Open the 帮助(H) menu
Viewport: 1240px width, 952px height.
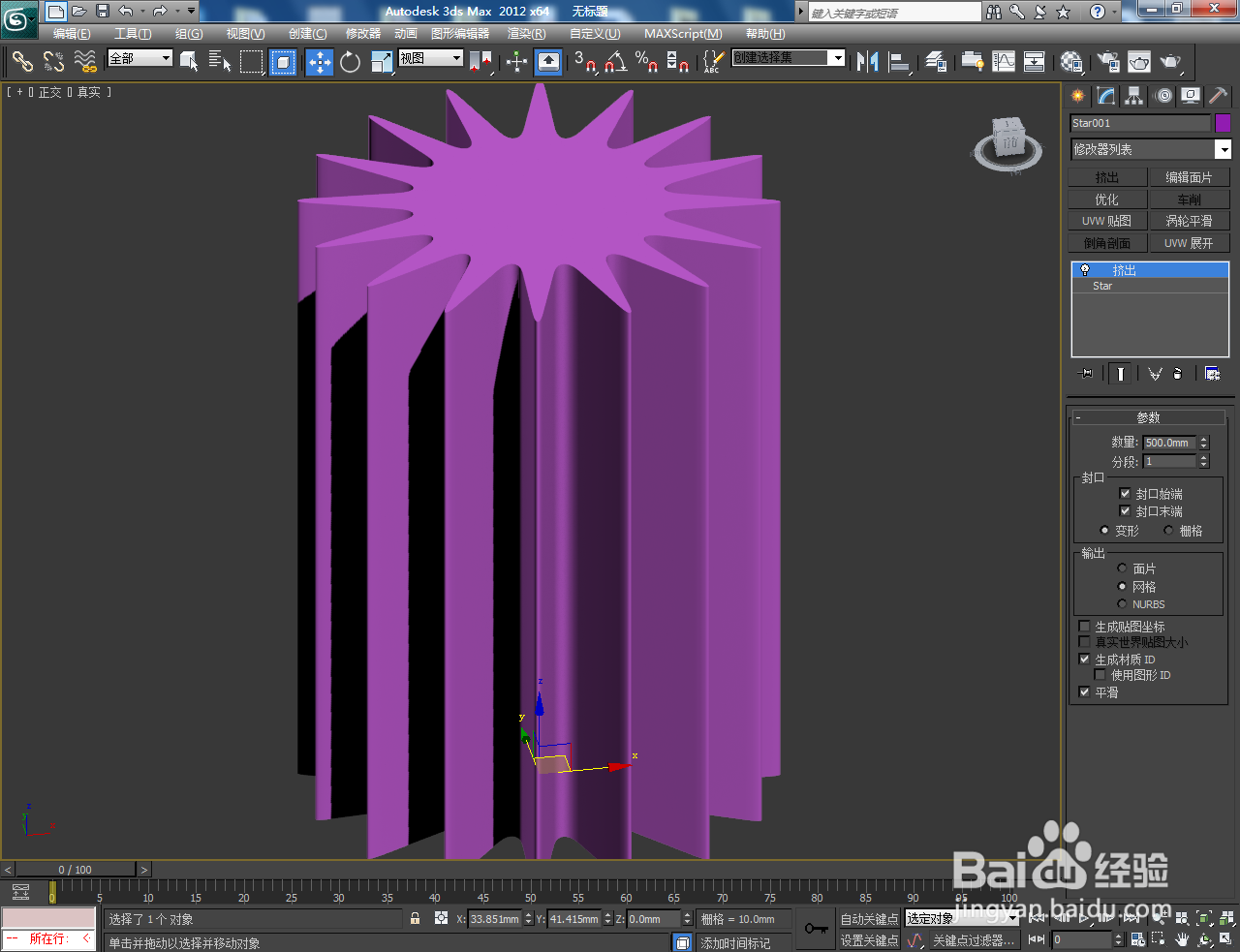(x=764, y=34)
